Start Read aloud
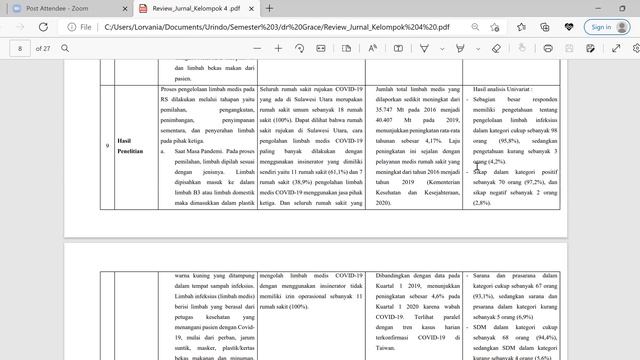640x360 pixels. click(x=373, y=48)
